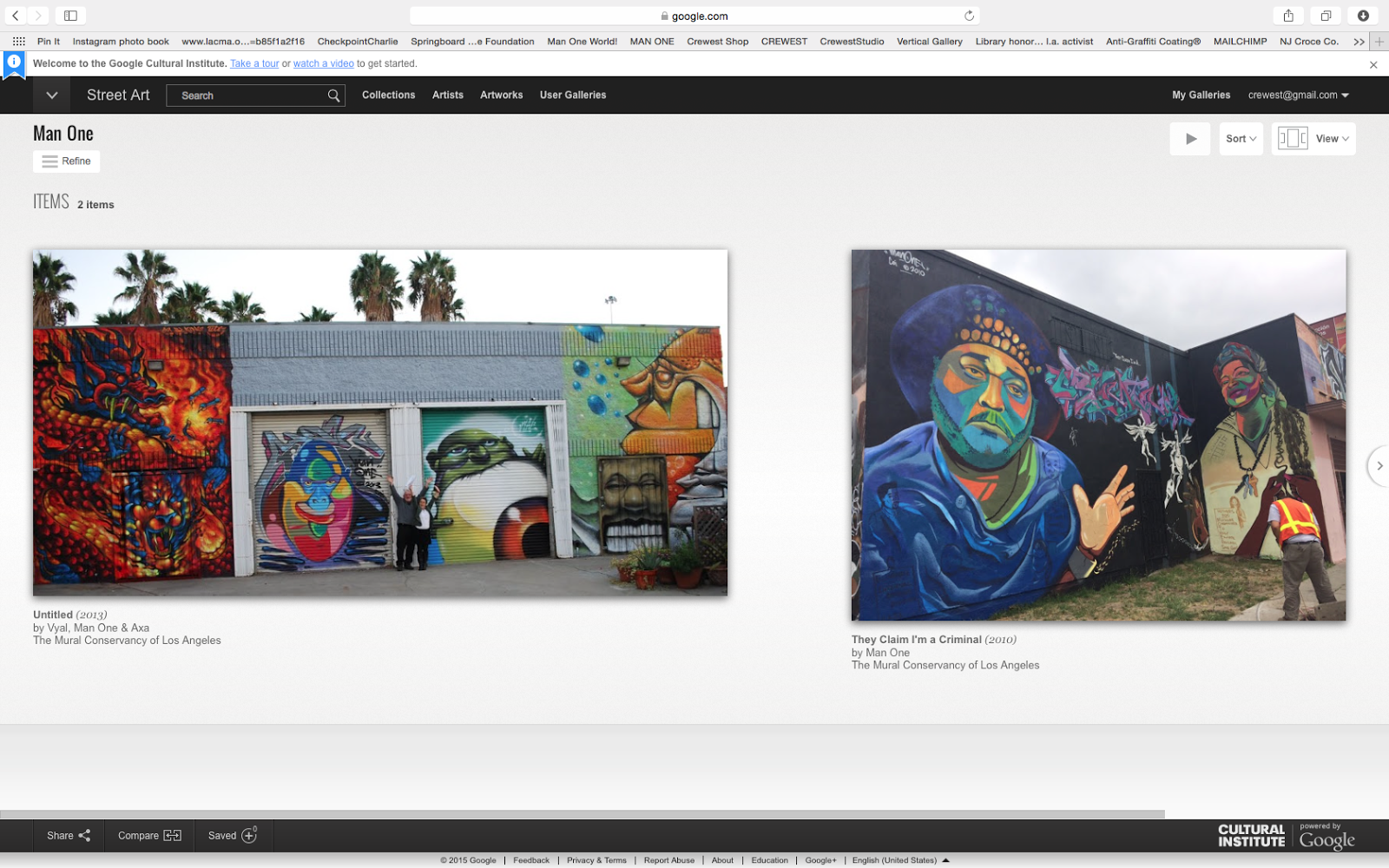
Task: Open the Sort dropdown
Action: (1241, 139)
